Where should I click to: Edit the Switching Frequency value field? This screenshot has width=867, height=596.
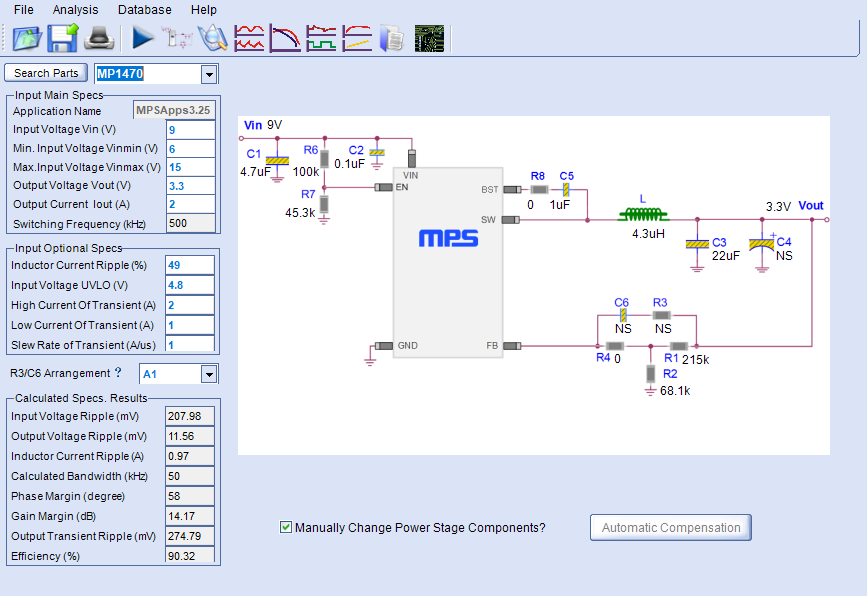point(190,224)
